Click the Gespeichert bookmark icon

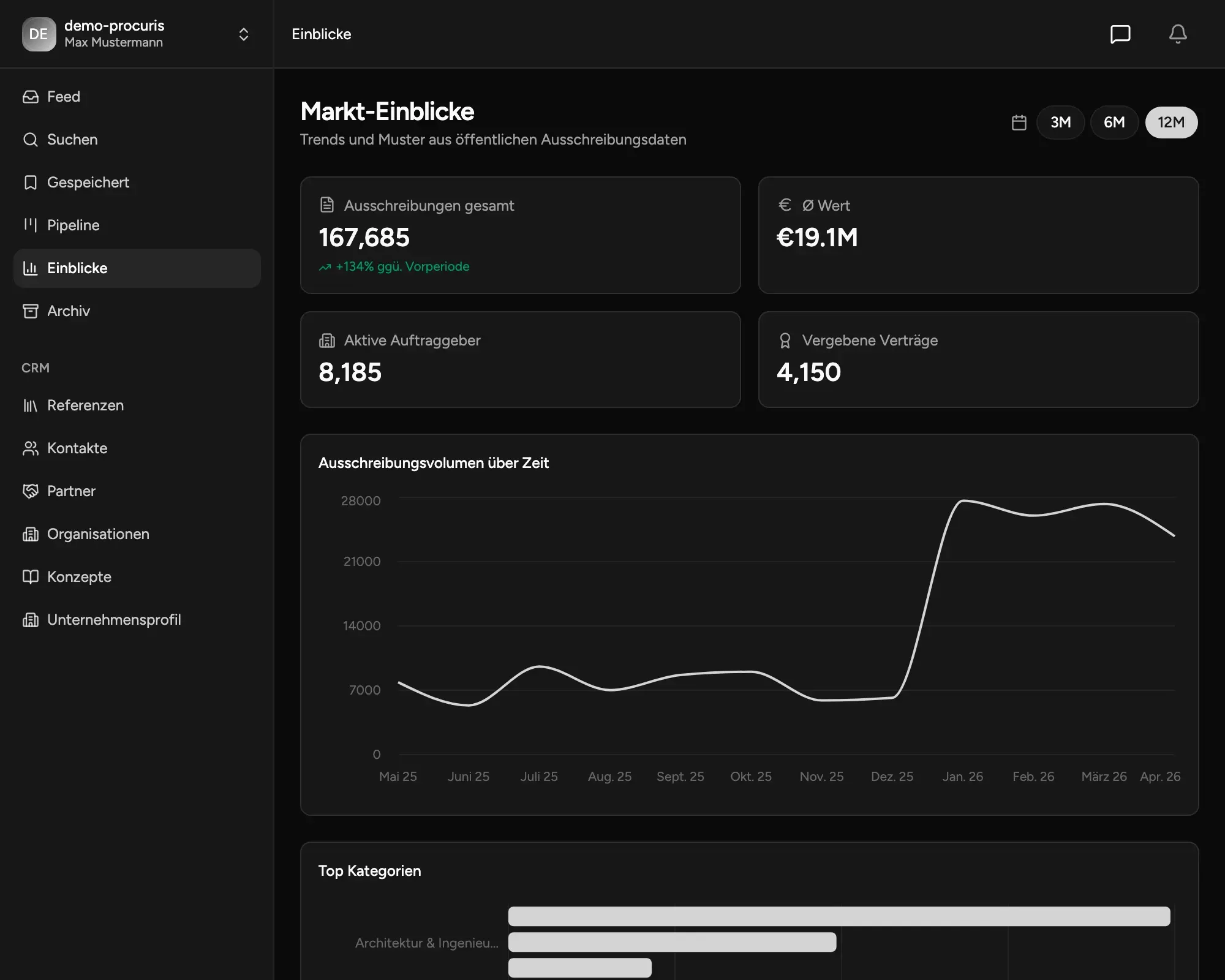click(x=31, y=183)
